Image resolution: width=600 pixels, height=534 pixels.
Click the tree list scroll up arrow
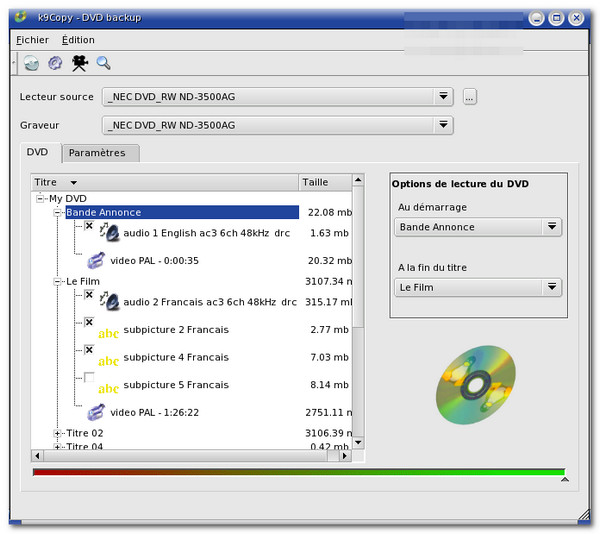[x=358, y=180]
